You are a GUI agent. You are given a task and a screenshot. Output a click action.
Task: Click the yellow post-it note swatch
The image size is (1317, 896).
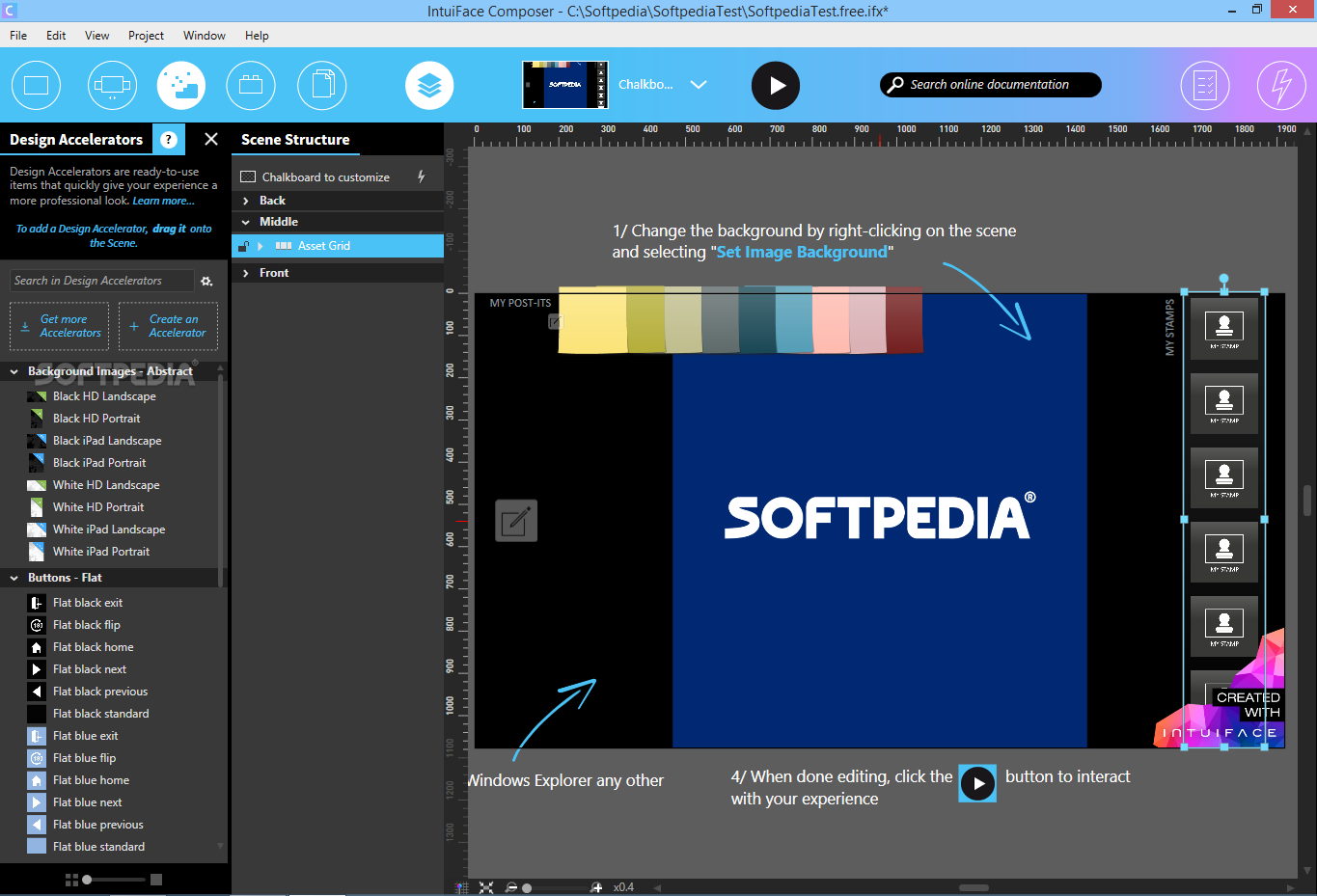(x=592, y=319)
